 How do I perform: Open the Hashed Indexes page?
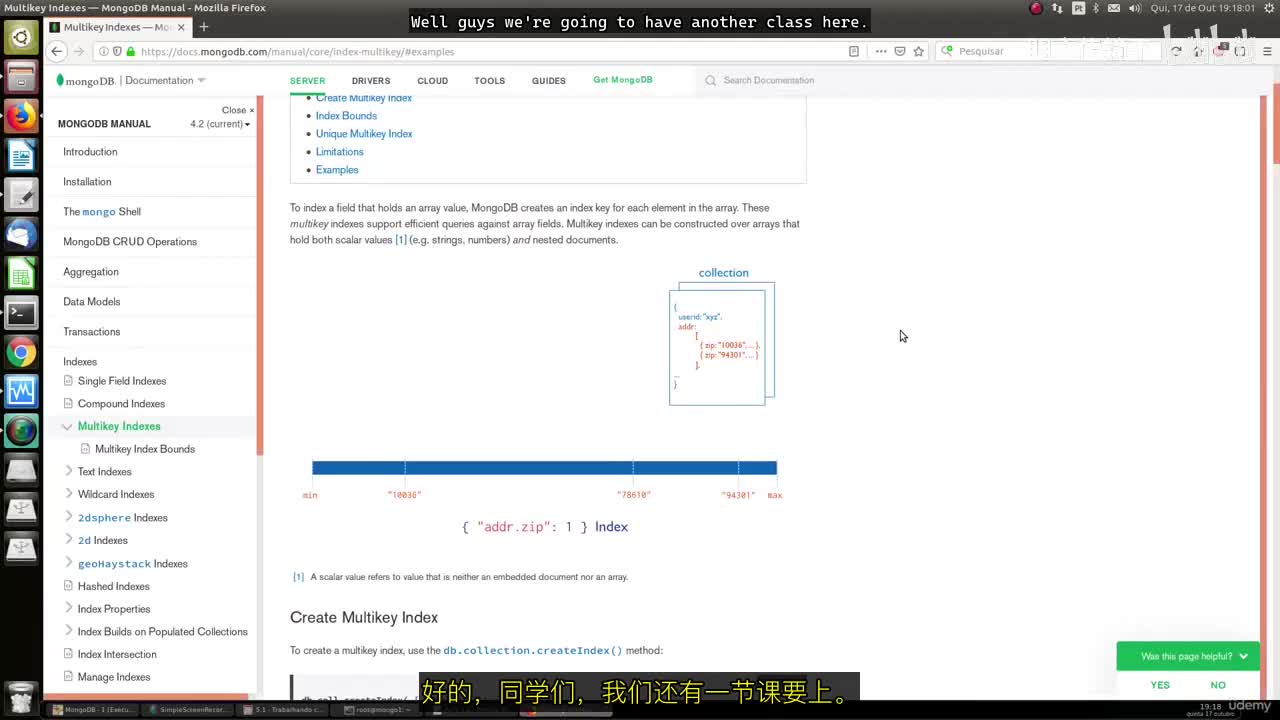[x=114, y=586]
